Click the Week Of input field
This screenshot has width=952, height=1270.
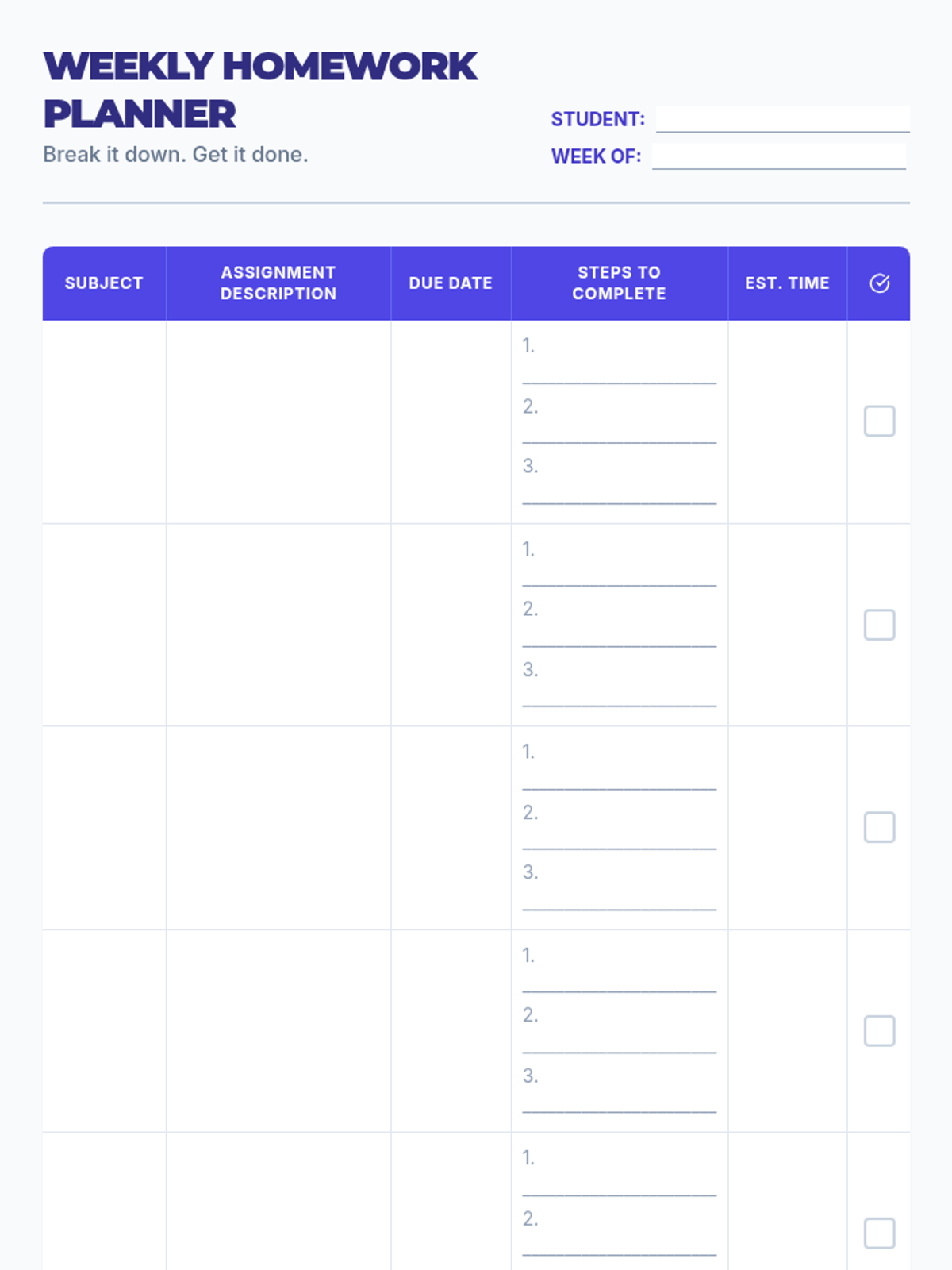[778, 156]
